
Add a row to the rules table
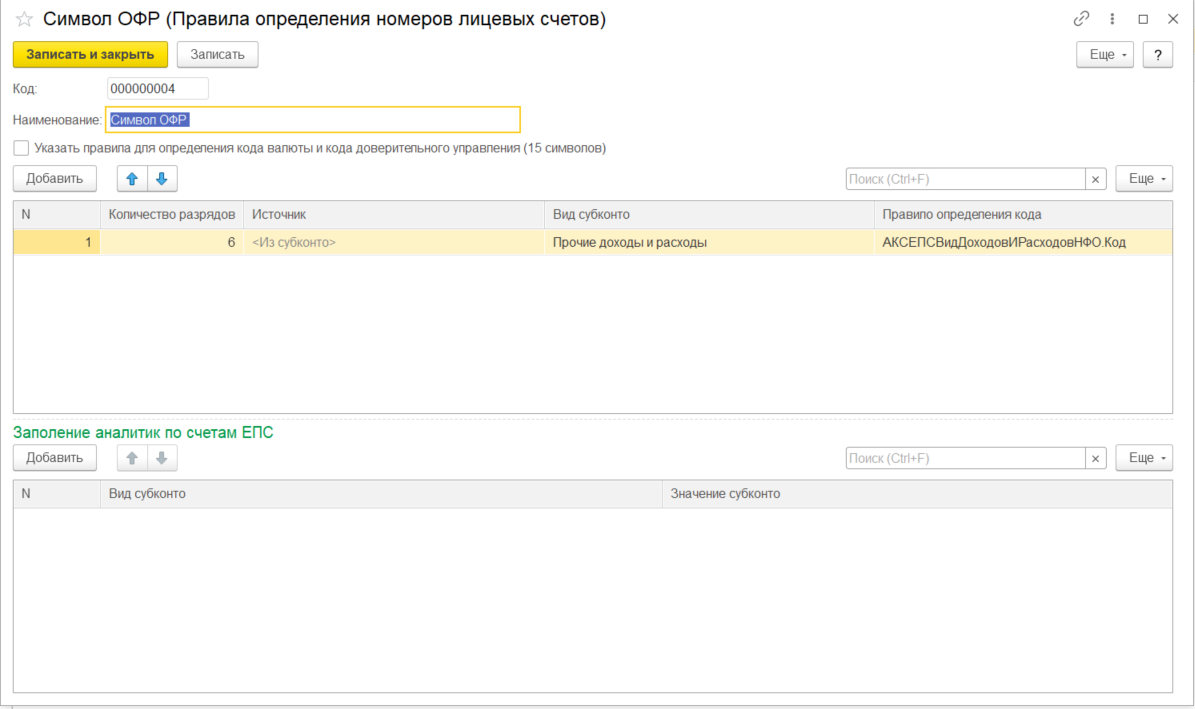(x=55, y=179)
